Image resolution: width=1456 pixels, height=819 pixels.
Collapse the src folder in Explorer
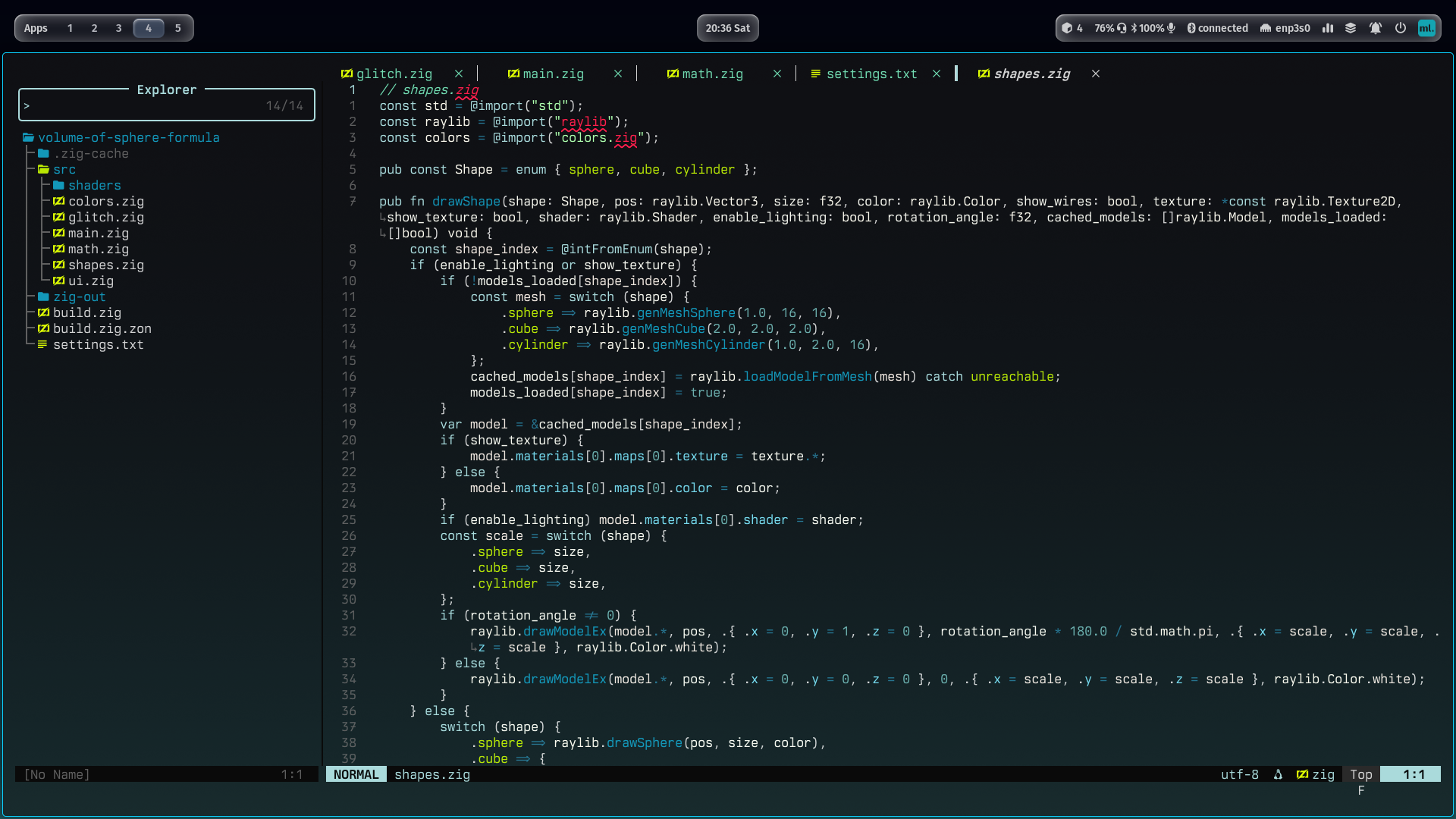pos(64,169)
